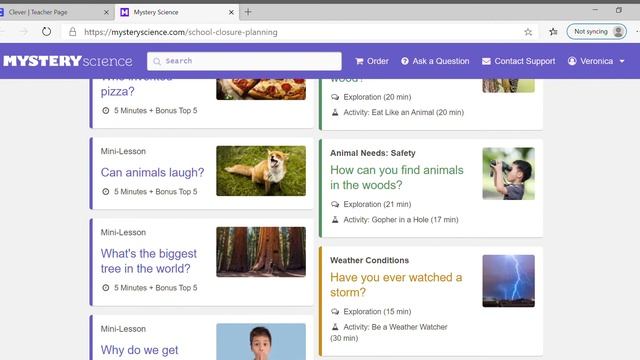This screenshot has height=360, width=640.
Task: Click Activity: Eat Like an Animal text
Action: coord(404,112)
